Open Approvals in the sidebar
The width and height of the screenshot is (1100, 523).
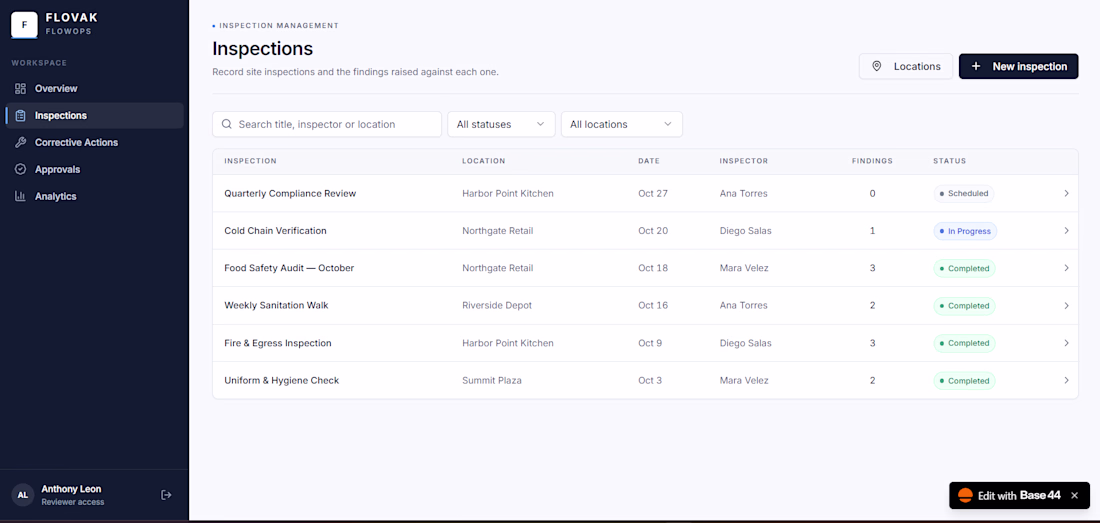coord(95,170)
